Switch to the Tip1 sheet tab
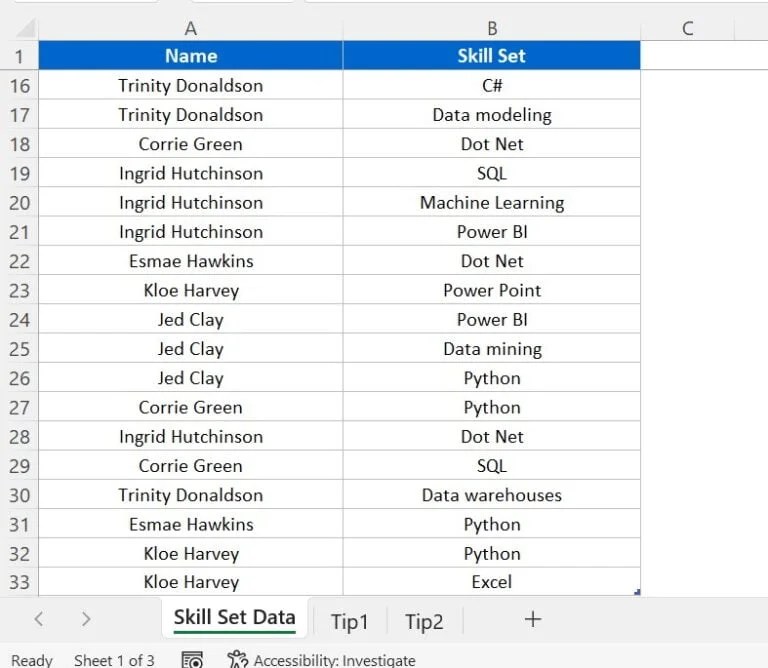Screen dimensions: 768x668 tap(349, 621)
